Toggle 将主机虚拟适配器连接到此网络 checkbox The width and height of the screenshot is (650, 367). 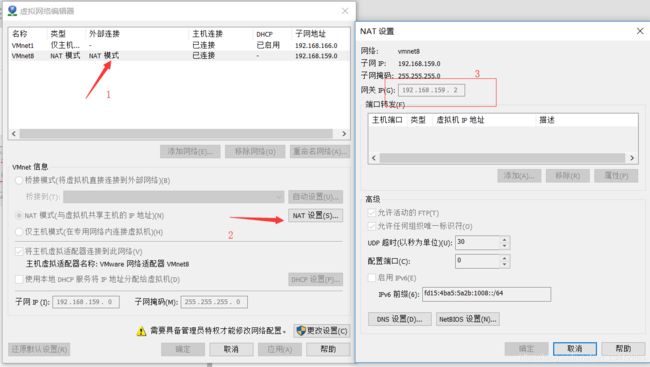tap(19, 251)
